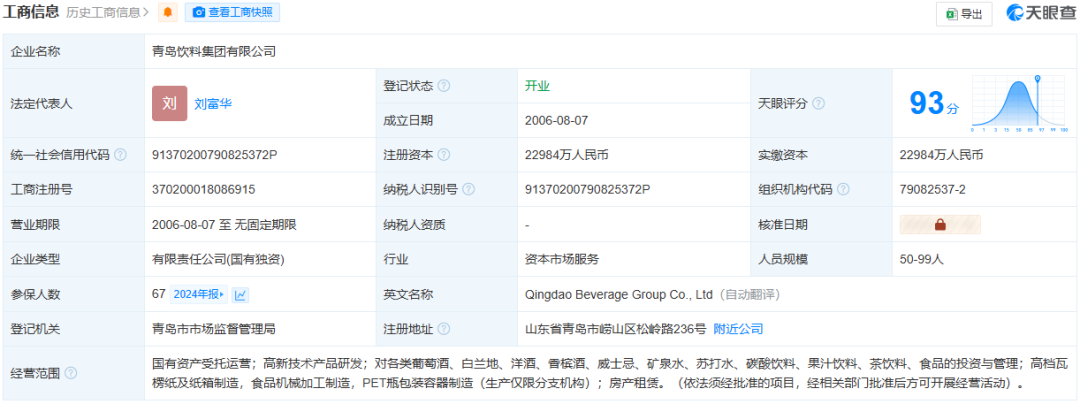Screen dimensions: 1080x404
Task: Open 附近公司 nearby companies link
Action: click(x=738, y=329)
